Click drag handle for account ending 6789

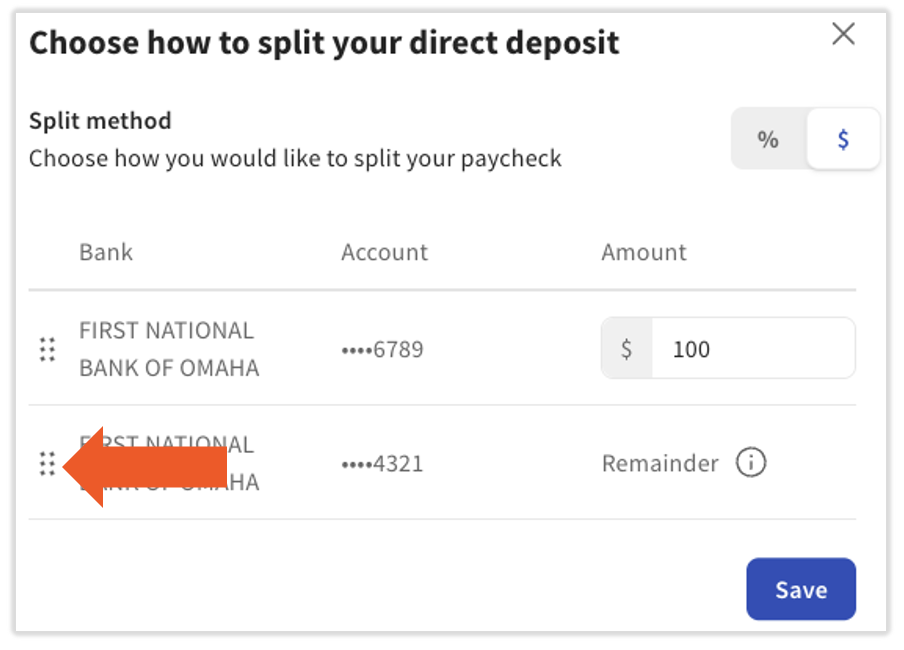click(47, 349)
